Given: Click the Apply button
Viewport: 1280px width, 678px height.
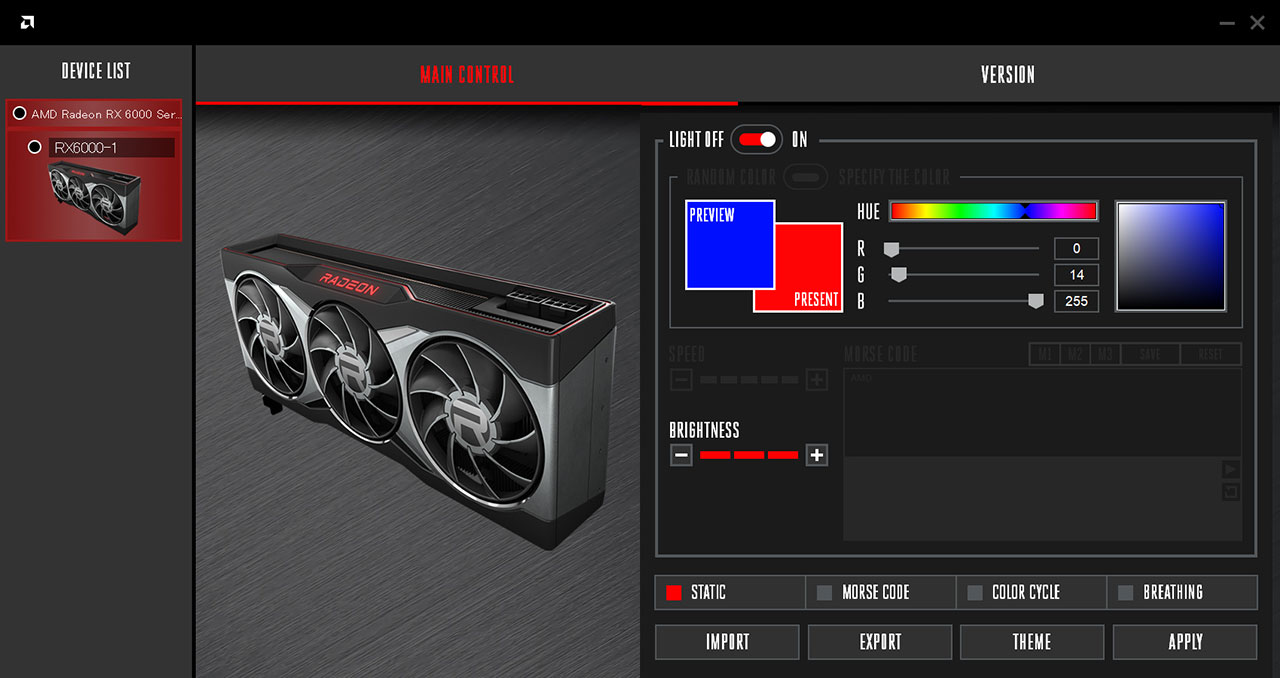Looking at the screenshot, I should [x=1185, y=642].
